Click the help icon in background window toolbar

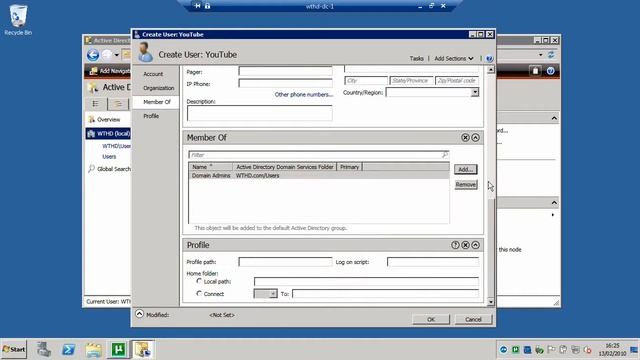551,71
